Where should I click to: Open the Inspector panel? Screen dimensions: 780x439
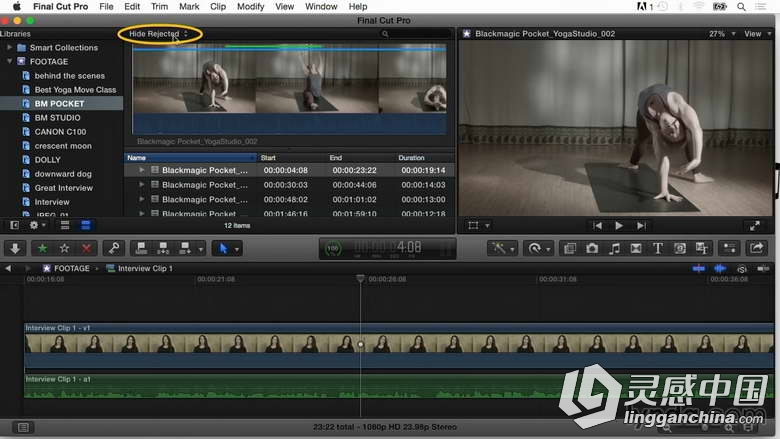coord(729,248)
